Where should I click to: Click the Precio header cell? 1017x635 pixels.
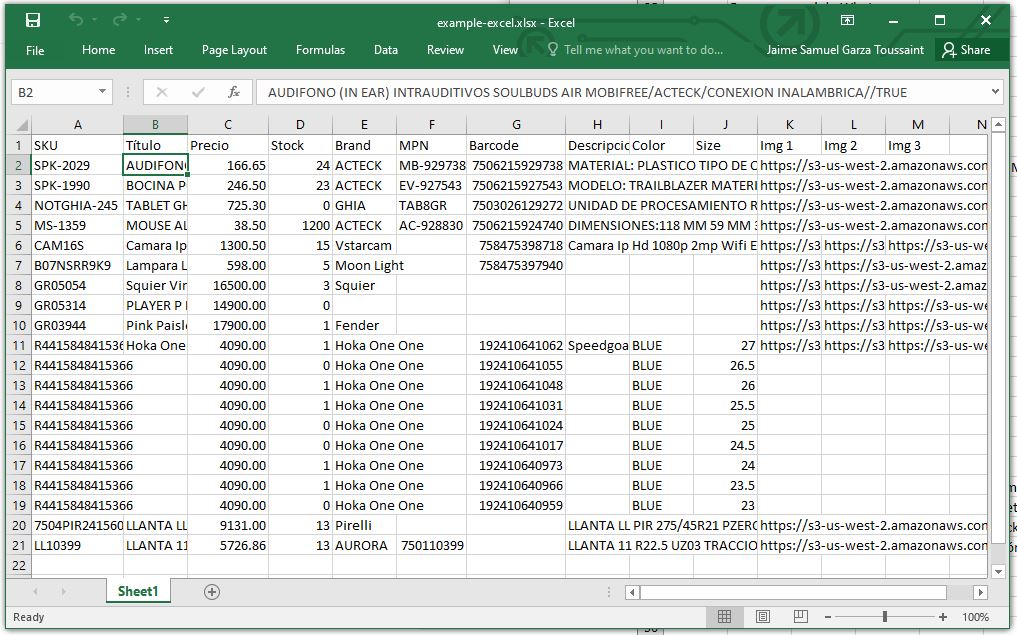228,145
